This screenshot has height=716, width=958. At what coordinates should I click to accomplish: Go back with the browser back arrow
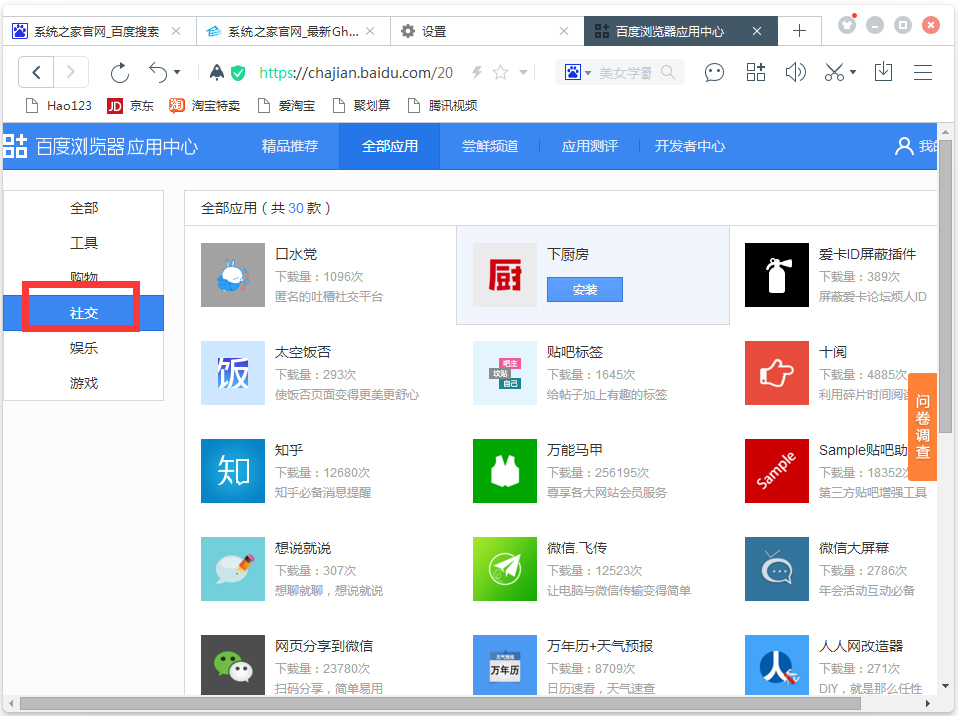click(x=36, y=73)
